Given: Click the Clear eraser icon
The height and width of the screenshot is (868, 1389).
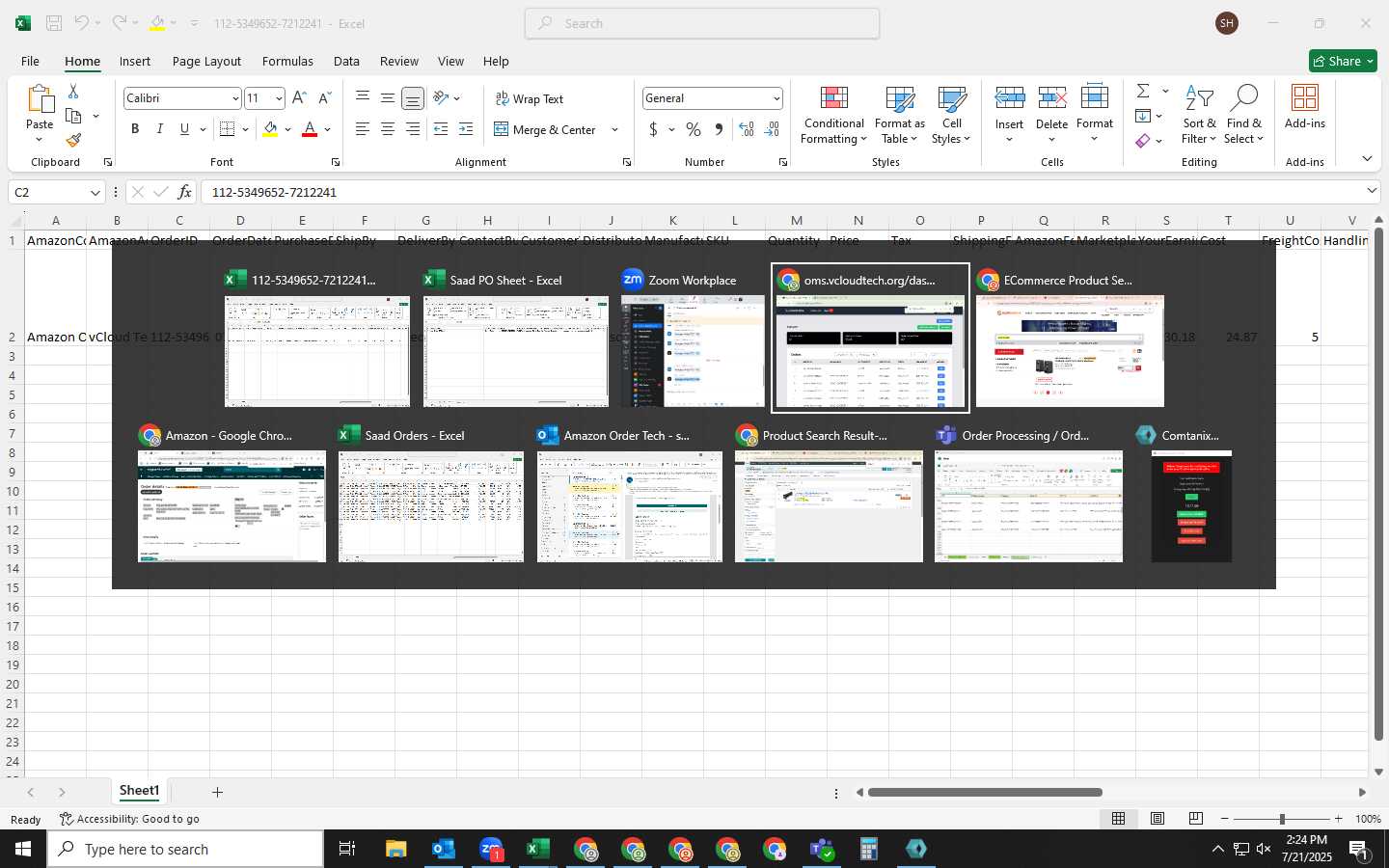Looking at the screenshot, I should pos(1143,141).
